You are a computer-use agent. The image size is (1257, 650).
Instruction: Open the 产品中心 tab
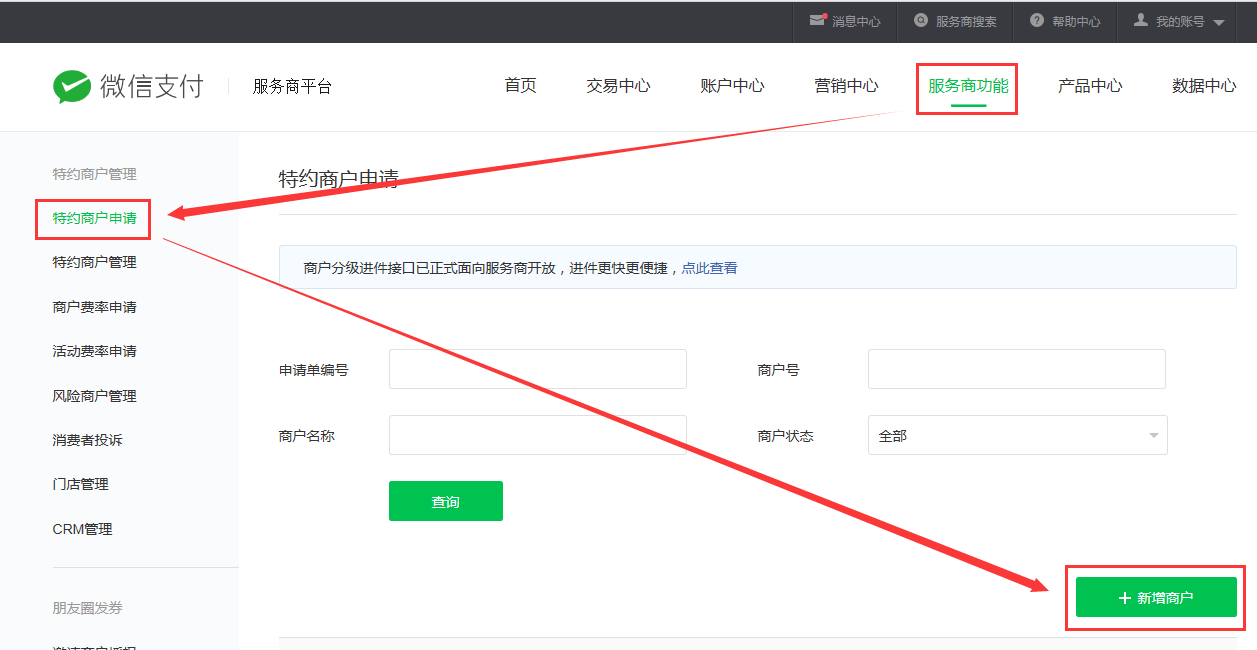[1090, 86]
